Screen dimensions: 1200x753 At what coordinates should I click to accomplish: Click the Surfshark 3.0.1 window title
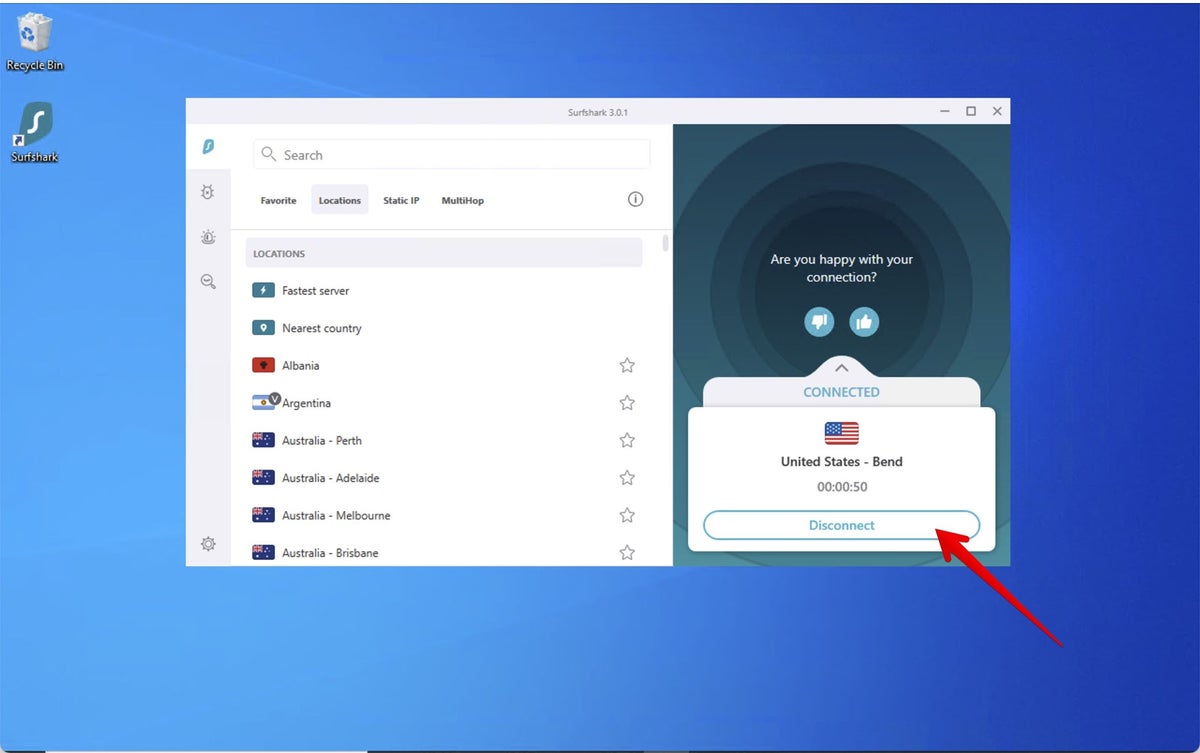(x=598, y=112)
